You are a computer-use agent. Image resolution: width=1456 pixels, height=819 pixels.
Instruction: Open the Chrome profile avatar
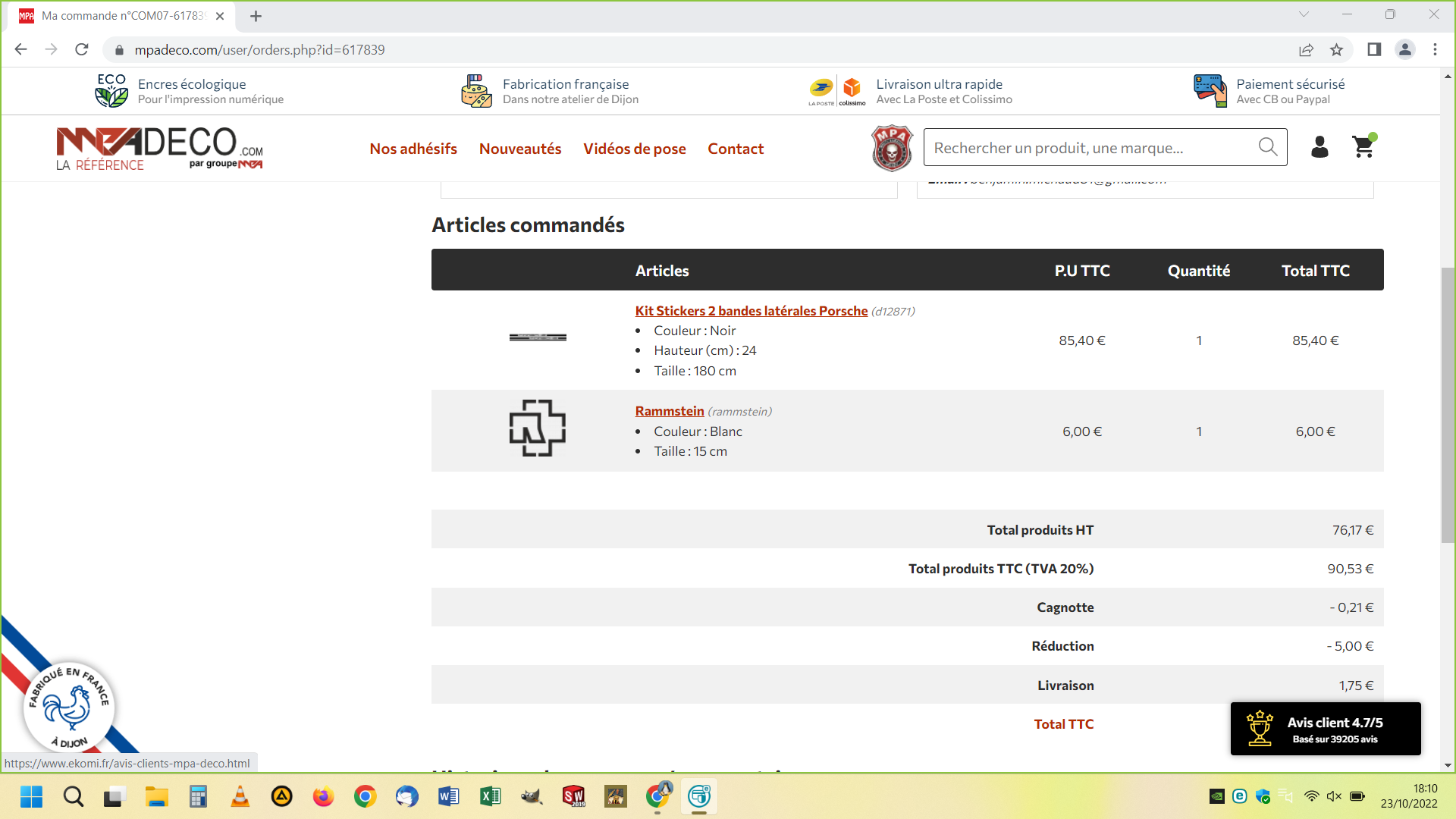(x=1404, y=49)
